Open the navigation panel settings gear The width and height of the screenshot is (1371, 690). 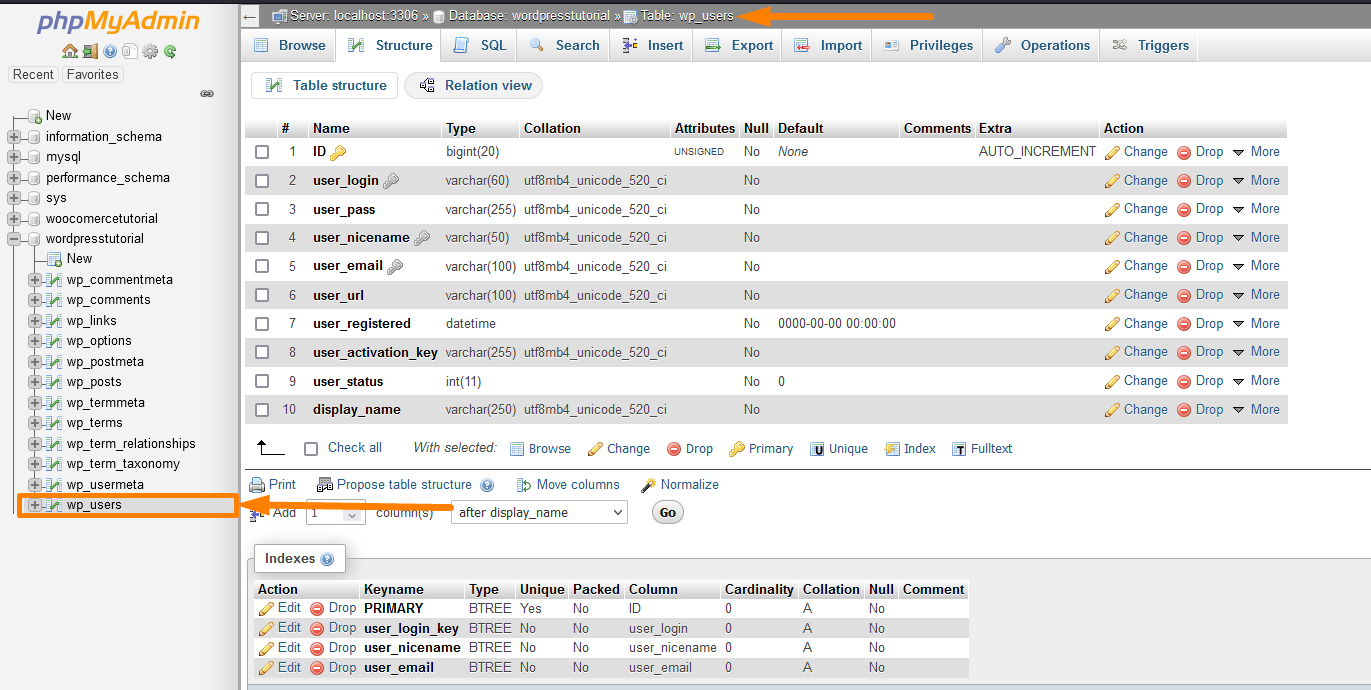[x=150, y=51]
